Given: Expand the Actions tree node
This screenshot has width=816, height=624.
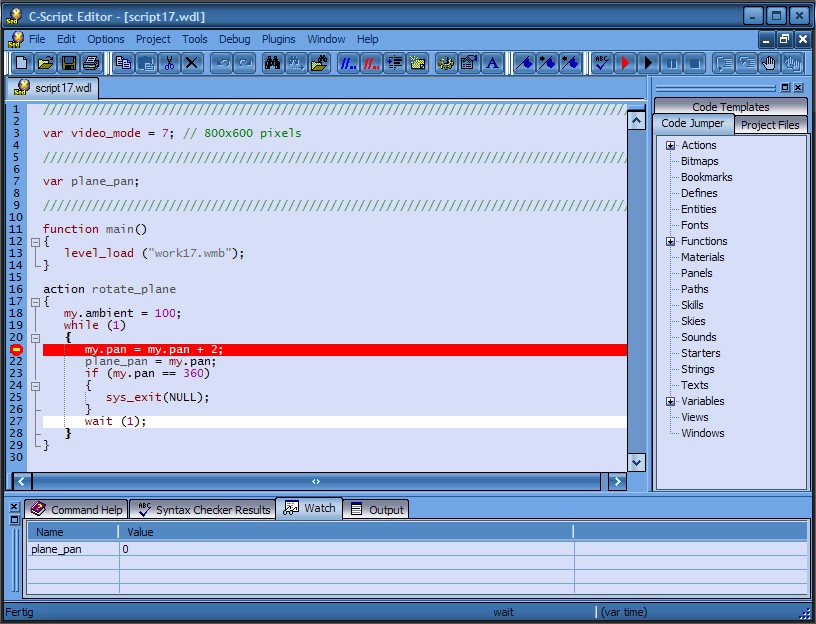Looking at the screenshot, I should pos(671,146).
